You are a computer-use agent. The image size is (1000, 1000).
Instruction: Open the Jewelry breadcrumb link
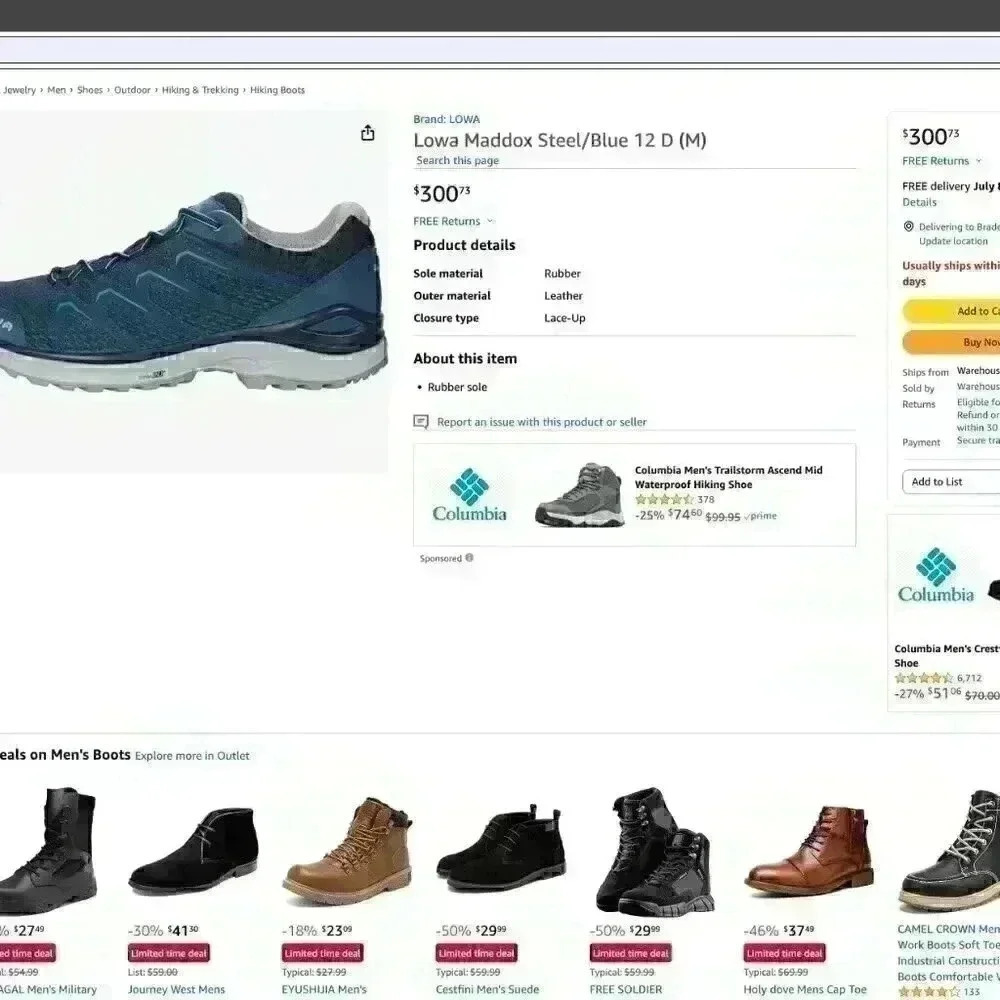point(19,90)
